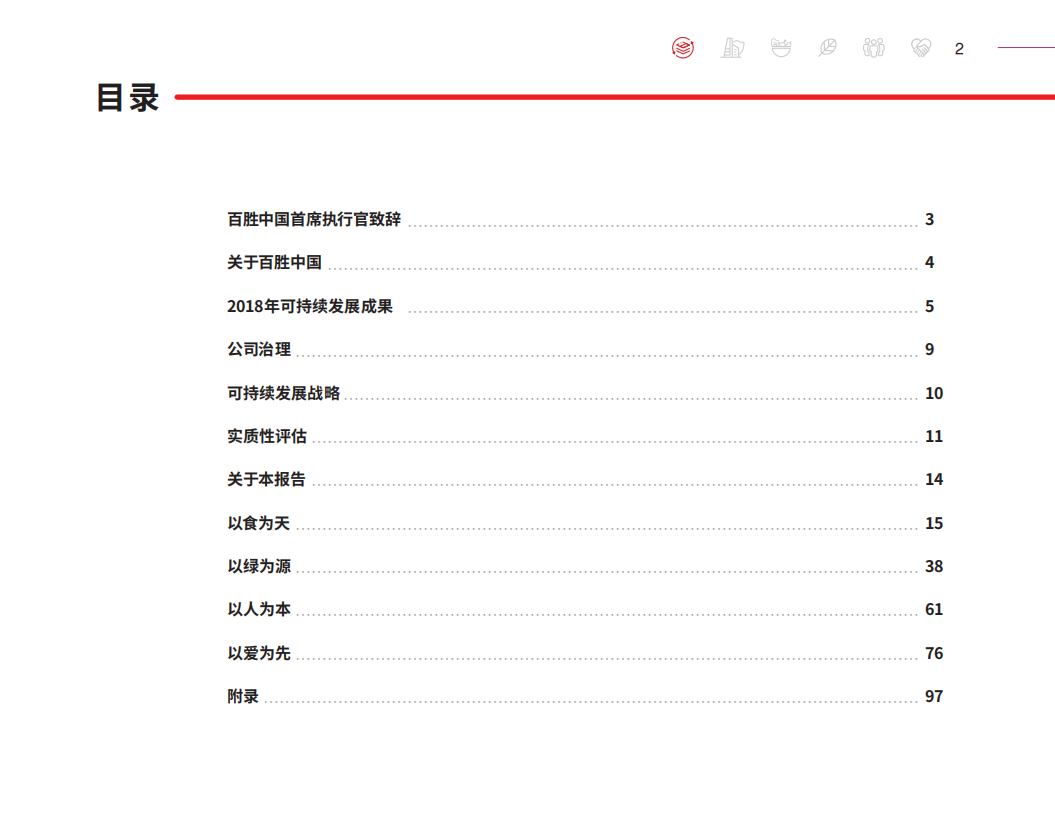Click the people group icon
Image resolution: width=1055 pixels, height=815 pixels.
click(874, 47)
